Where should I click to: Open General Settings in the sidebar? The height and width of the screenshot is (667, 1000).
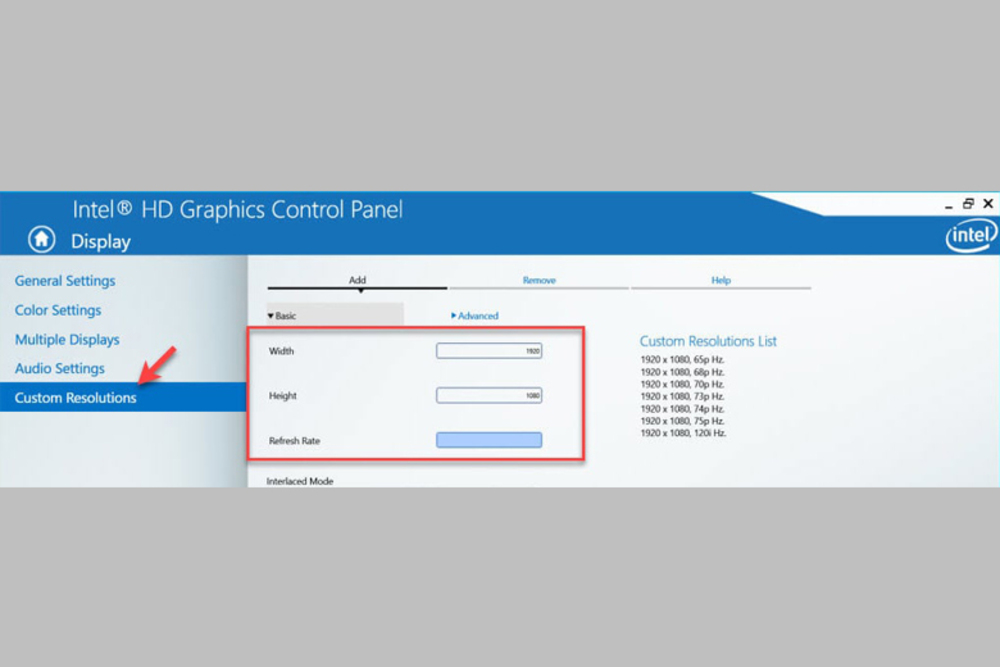[65, 281]
